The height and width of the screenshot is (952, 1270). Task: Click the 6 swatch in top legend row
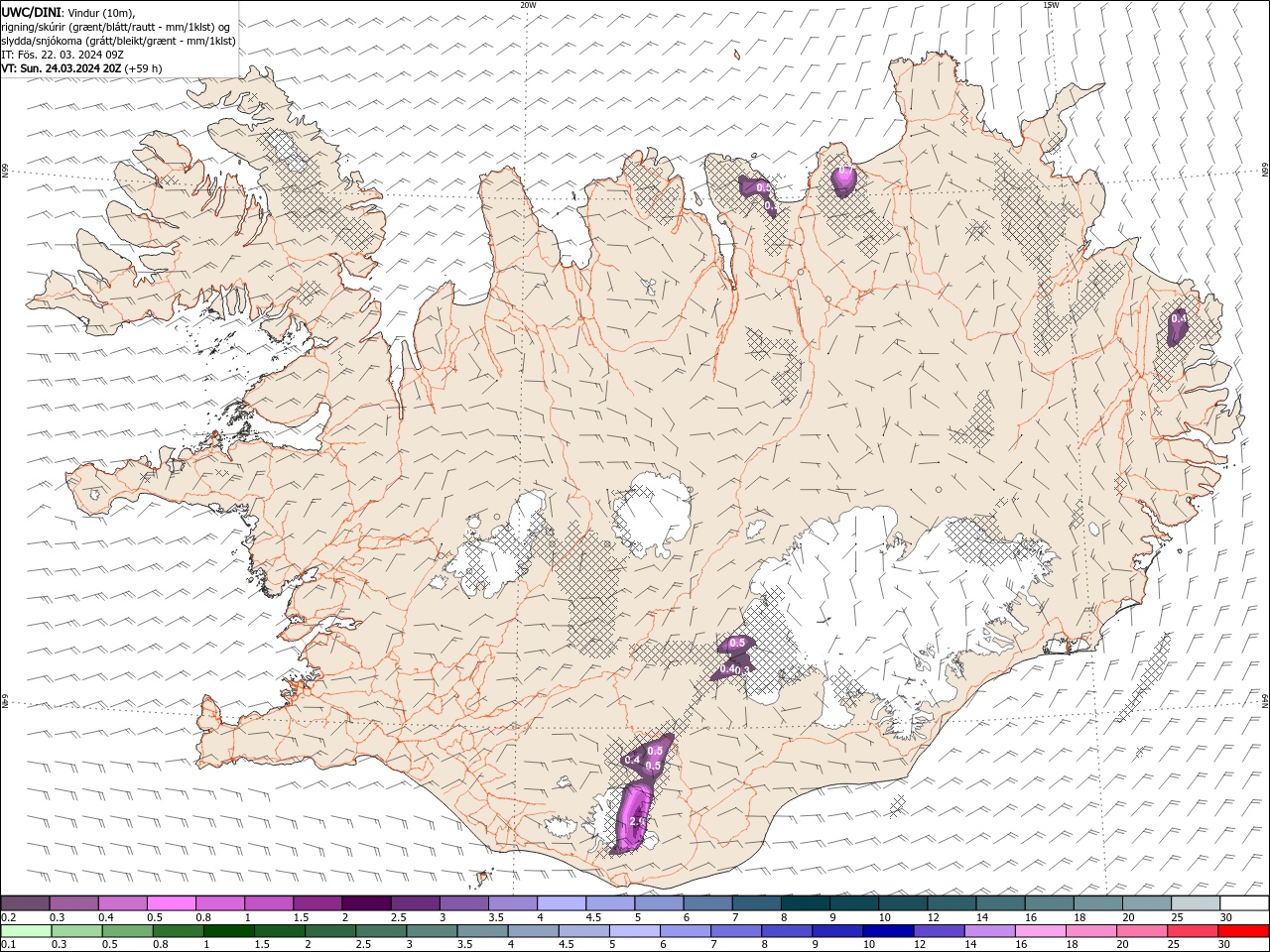click(707, 903)
